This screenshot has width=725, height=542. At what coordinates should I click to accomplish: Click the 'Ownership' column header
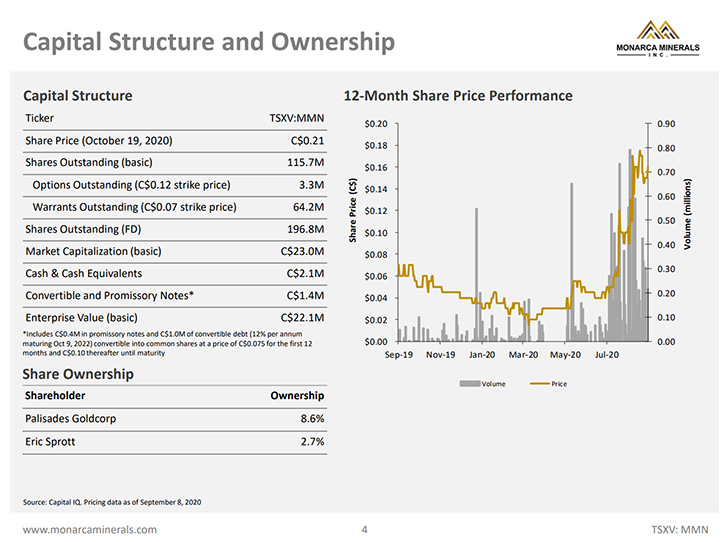click(x=297, y=396)
